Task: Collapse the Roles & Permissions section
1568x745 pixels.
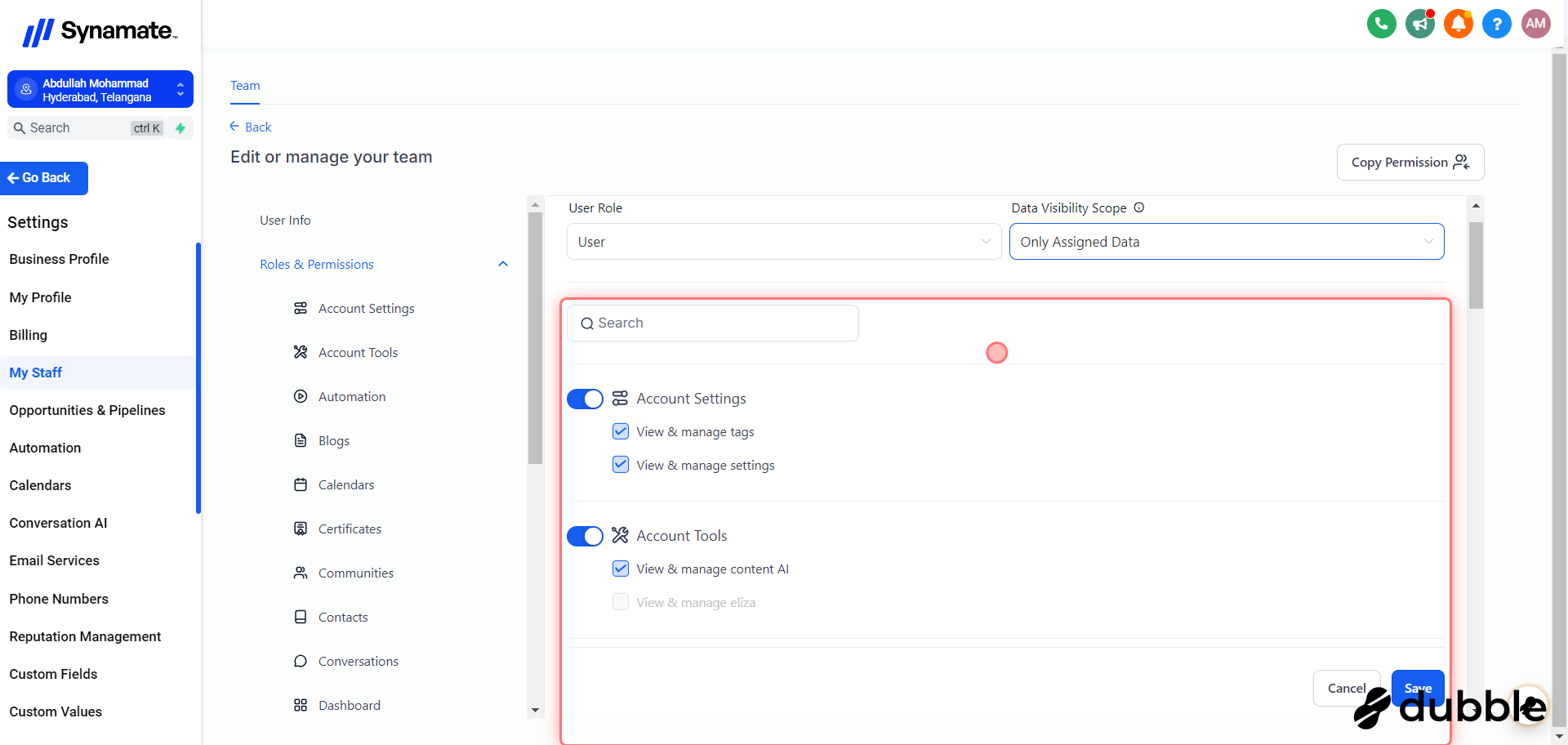Action: 503,264
